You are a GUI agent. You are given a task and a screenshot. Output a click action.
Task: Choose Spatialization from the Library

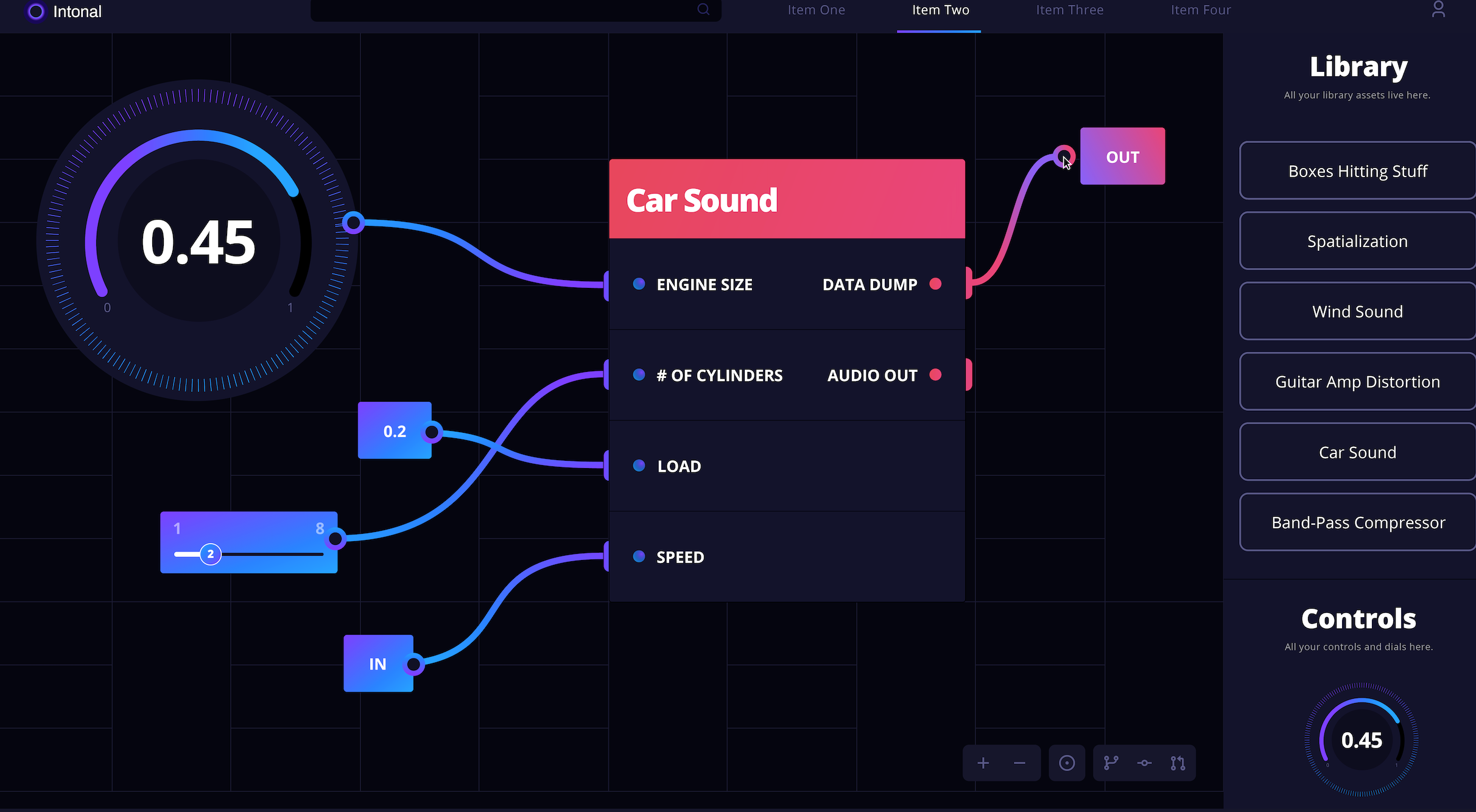click(x=1357, y=241)
